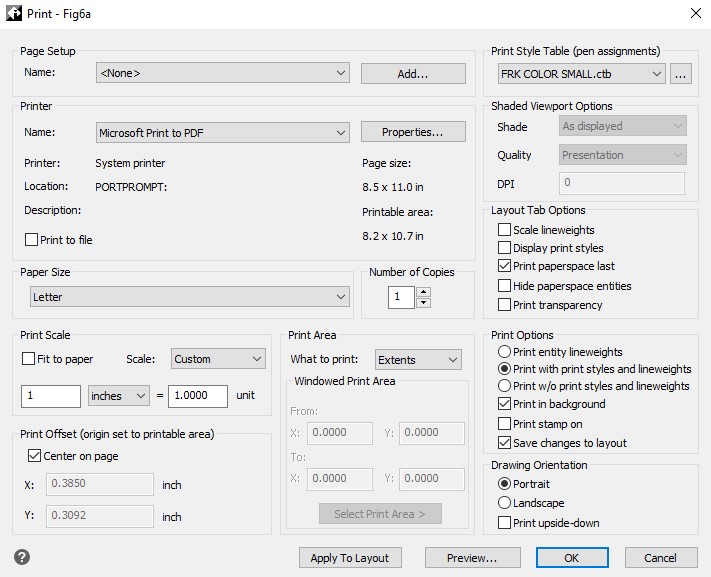Click the 8.5 x 11.0 in page size text
The width and height of the screenshot is (711, 577).
[393, 187]
